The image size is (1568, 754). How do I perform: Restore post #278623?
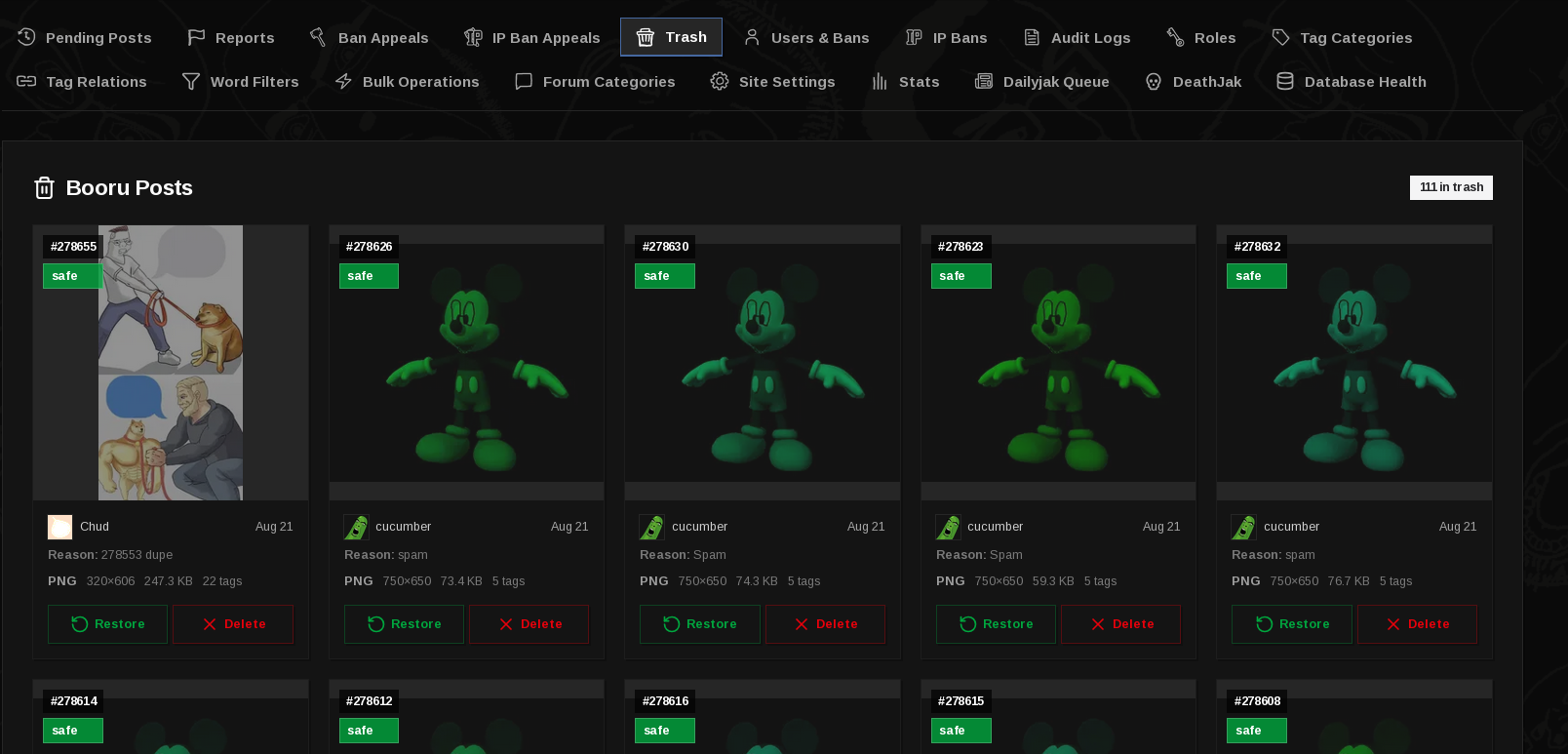tap(996, 624)
